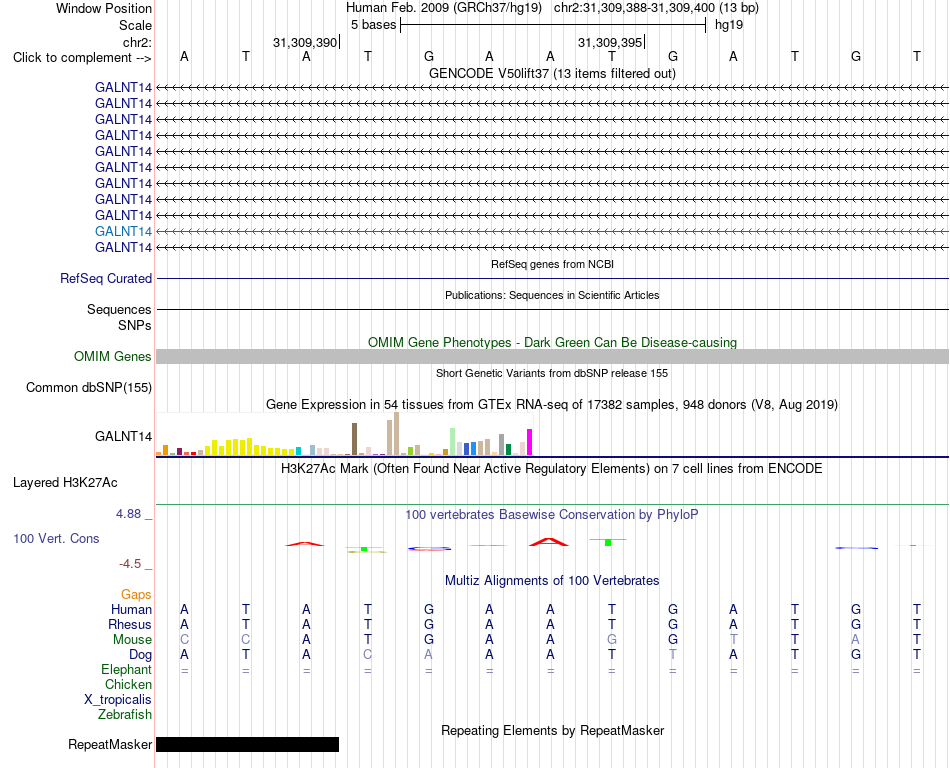Viewport: 950px width, 768px height.
Task: Click the teal bar in GTEx chart
Action: (299, 451)
